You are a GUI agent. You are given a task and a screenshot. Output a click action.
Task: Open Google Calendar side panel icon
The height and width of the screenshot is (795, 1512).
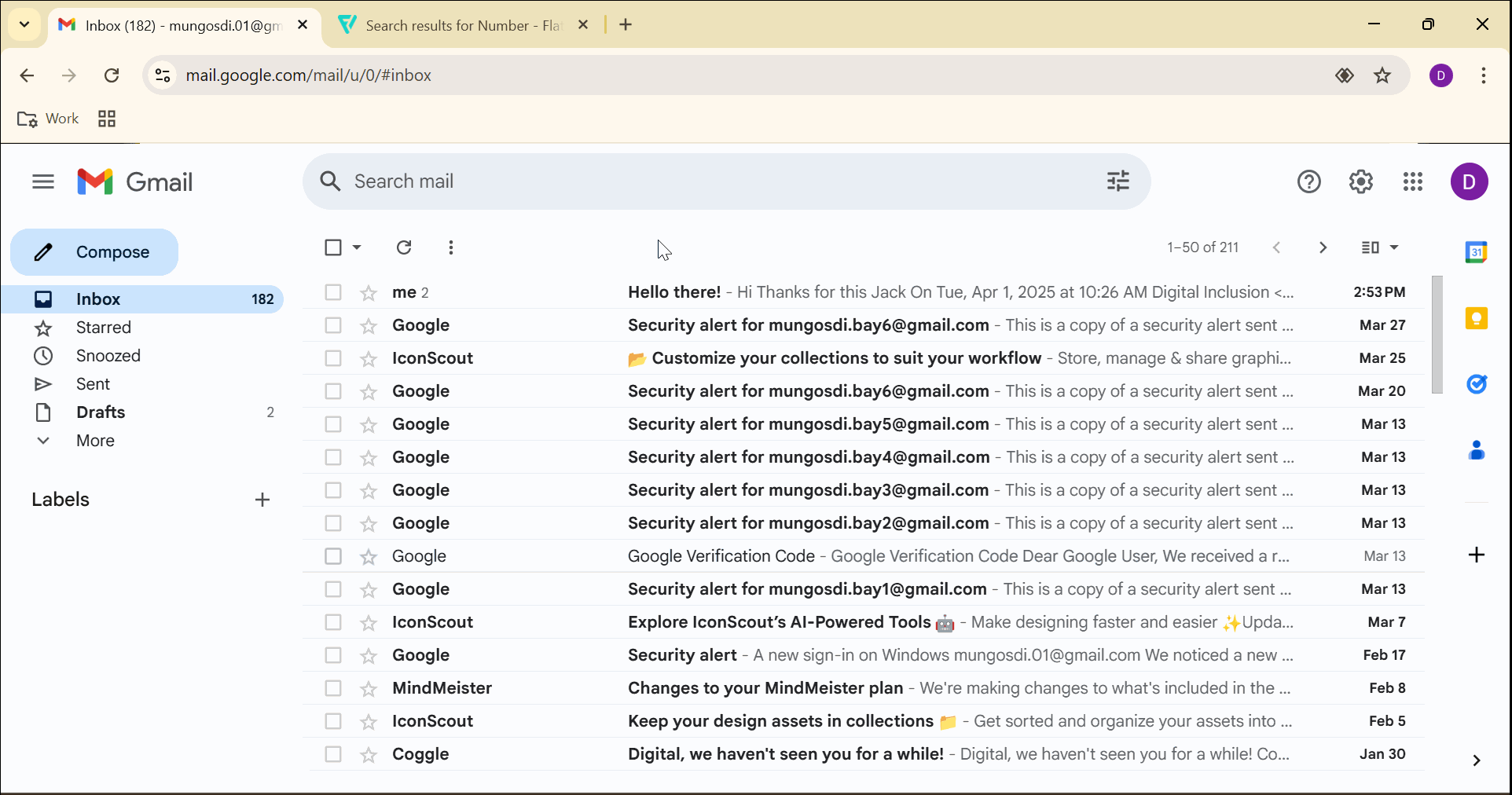click(x=1476, y=252)
